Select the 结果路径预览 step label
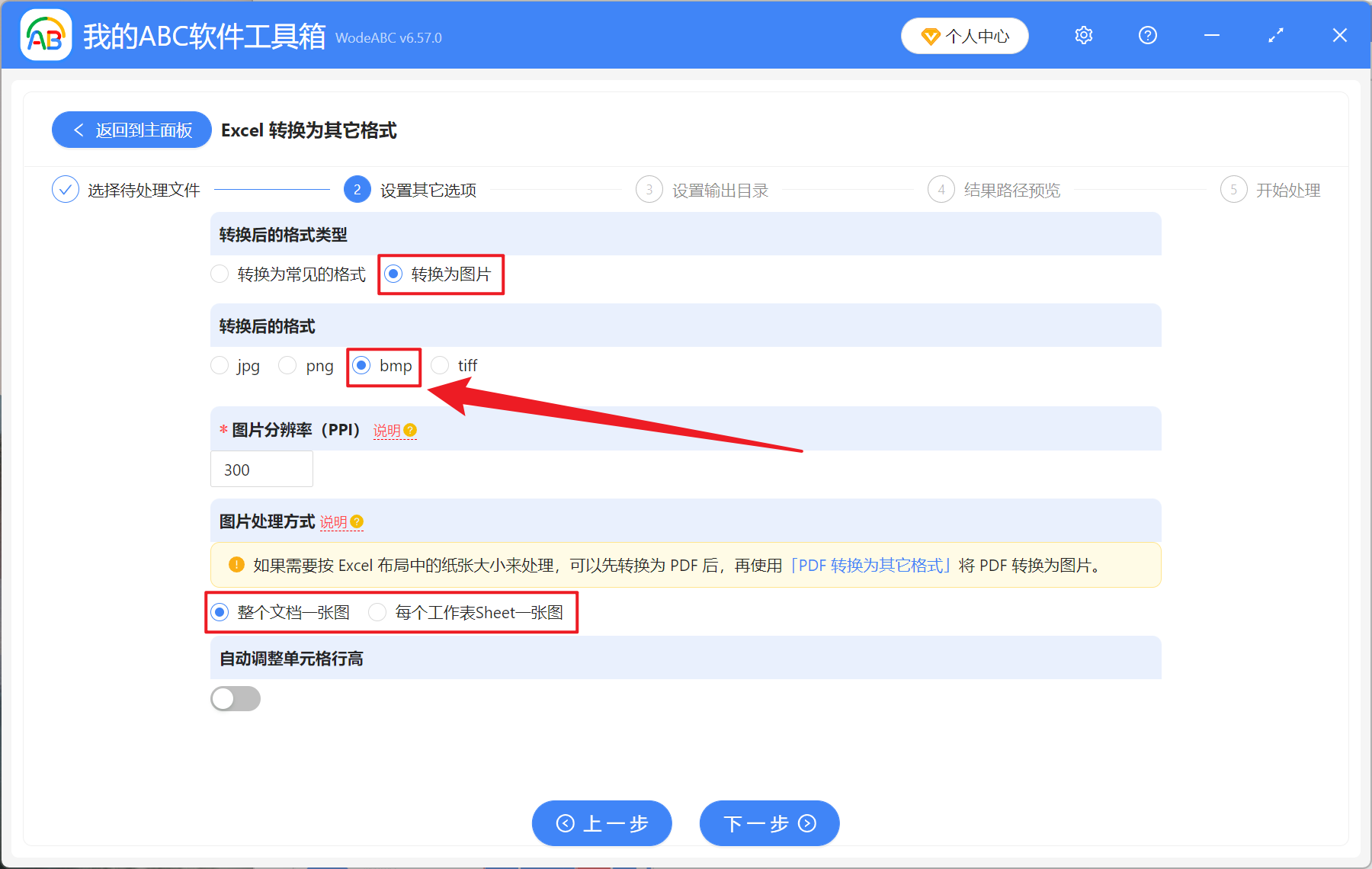The image size is (1372, 869). [x=1011, y=190]
